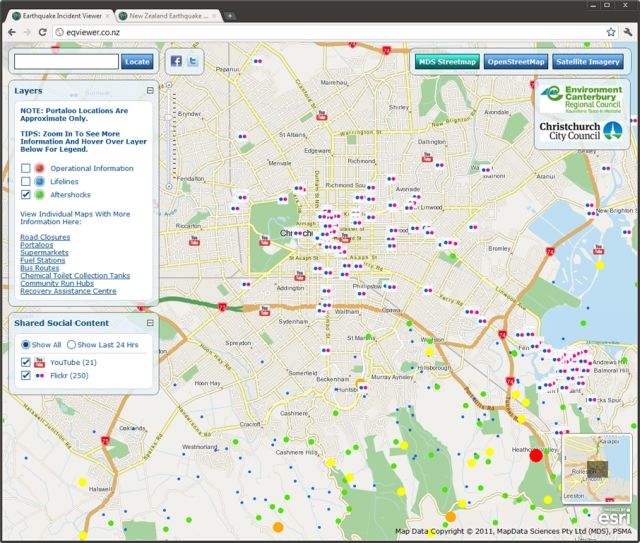Bookmark the page with the star icon
The image size is (640, 543).
(x=611, y=32)
